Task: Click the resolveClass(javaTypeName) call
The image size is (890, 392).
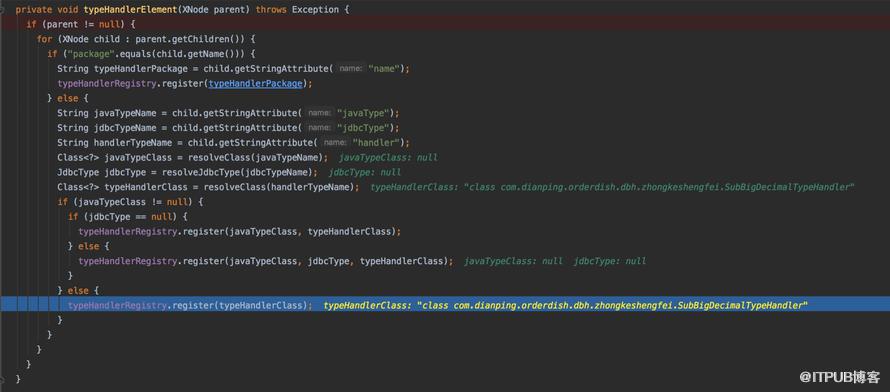Action: tap(256, 157)
